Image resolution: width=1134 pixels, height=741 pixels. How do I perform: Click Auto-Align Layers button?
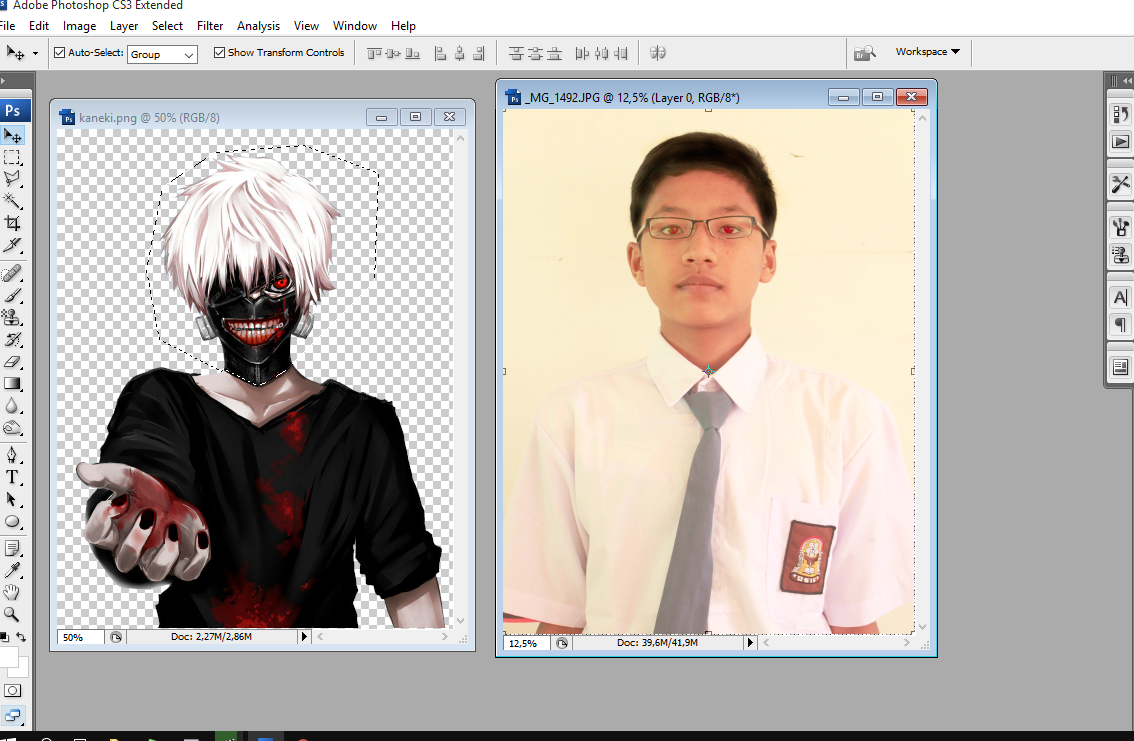[x=657, y=53]
